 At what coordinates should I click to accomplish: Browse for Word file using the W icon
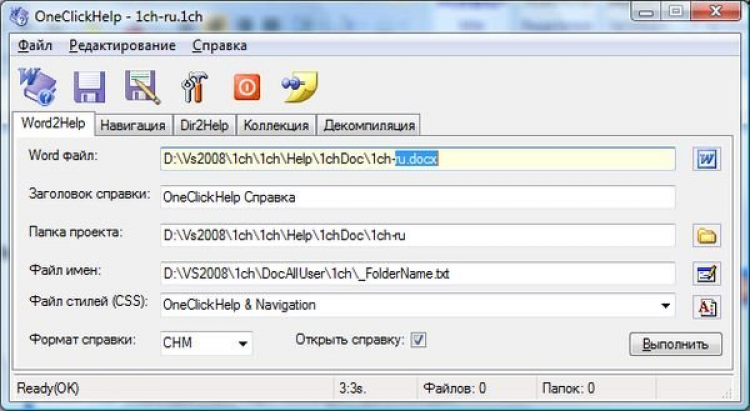[x=706, y=159]
